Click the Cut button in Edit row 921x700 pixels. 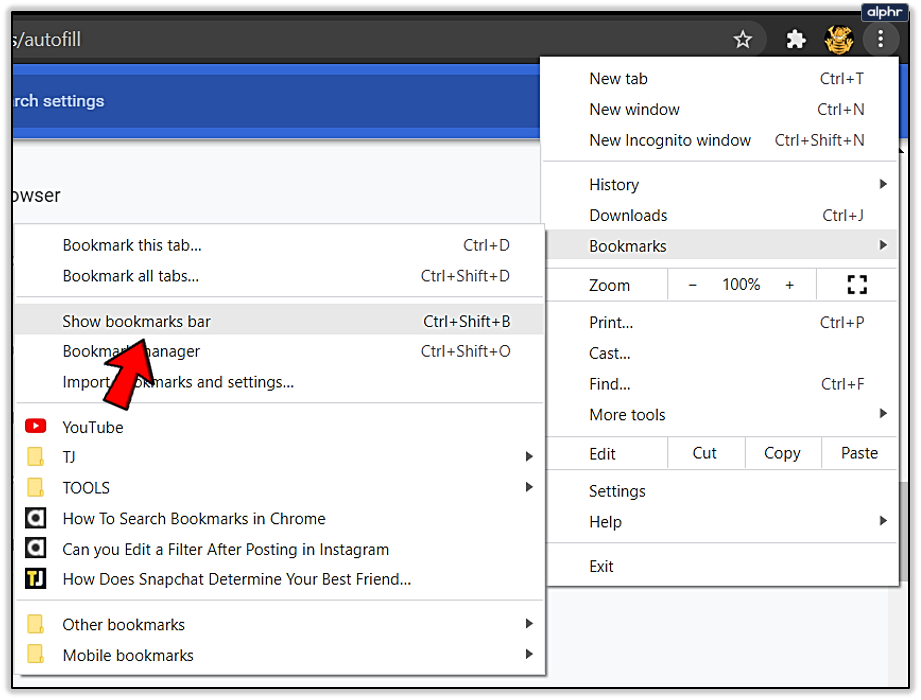pos(705,453)
